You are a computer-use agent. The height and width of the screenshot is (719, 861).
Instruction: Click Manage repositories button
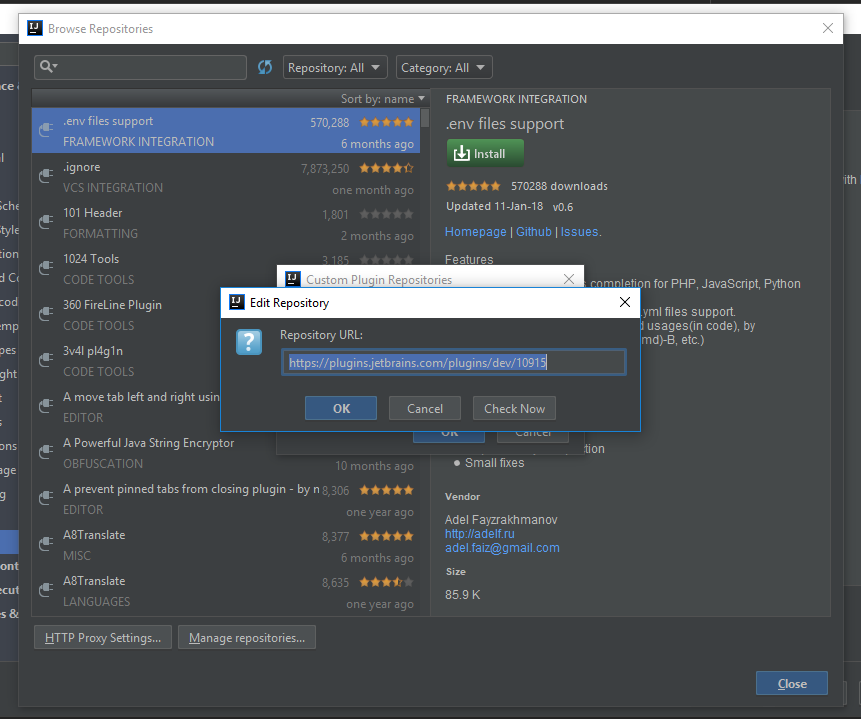pyautogui.click(x=247, y=637)
